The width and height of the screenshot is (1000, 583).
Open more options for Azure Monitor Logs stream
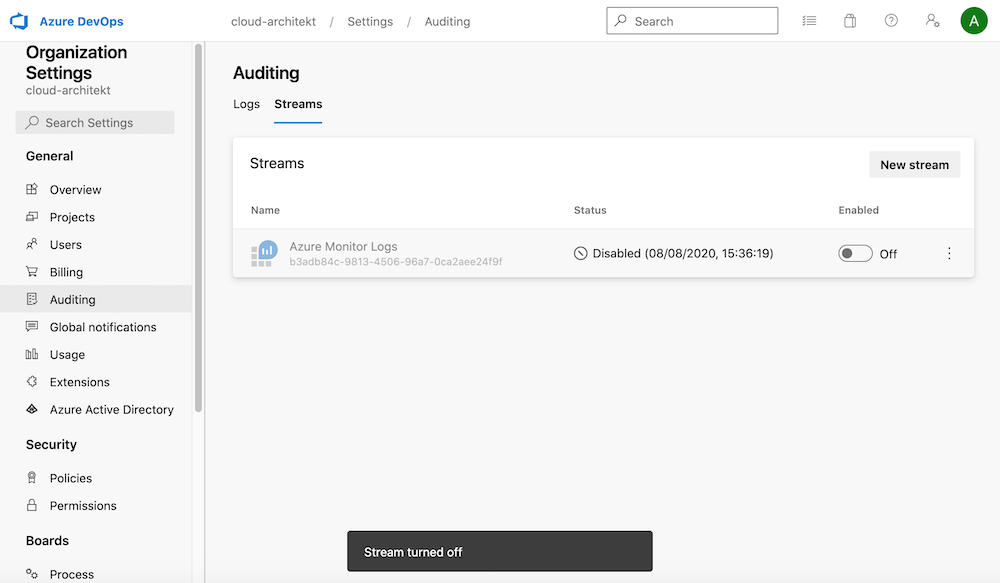pyautogui.click(x=949, y=253)
